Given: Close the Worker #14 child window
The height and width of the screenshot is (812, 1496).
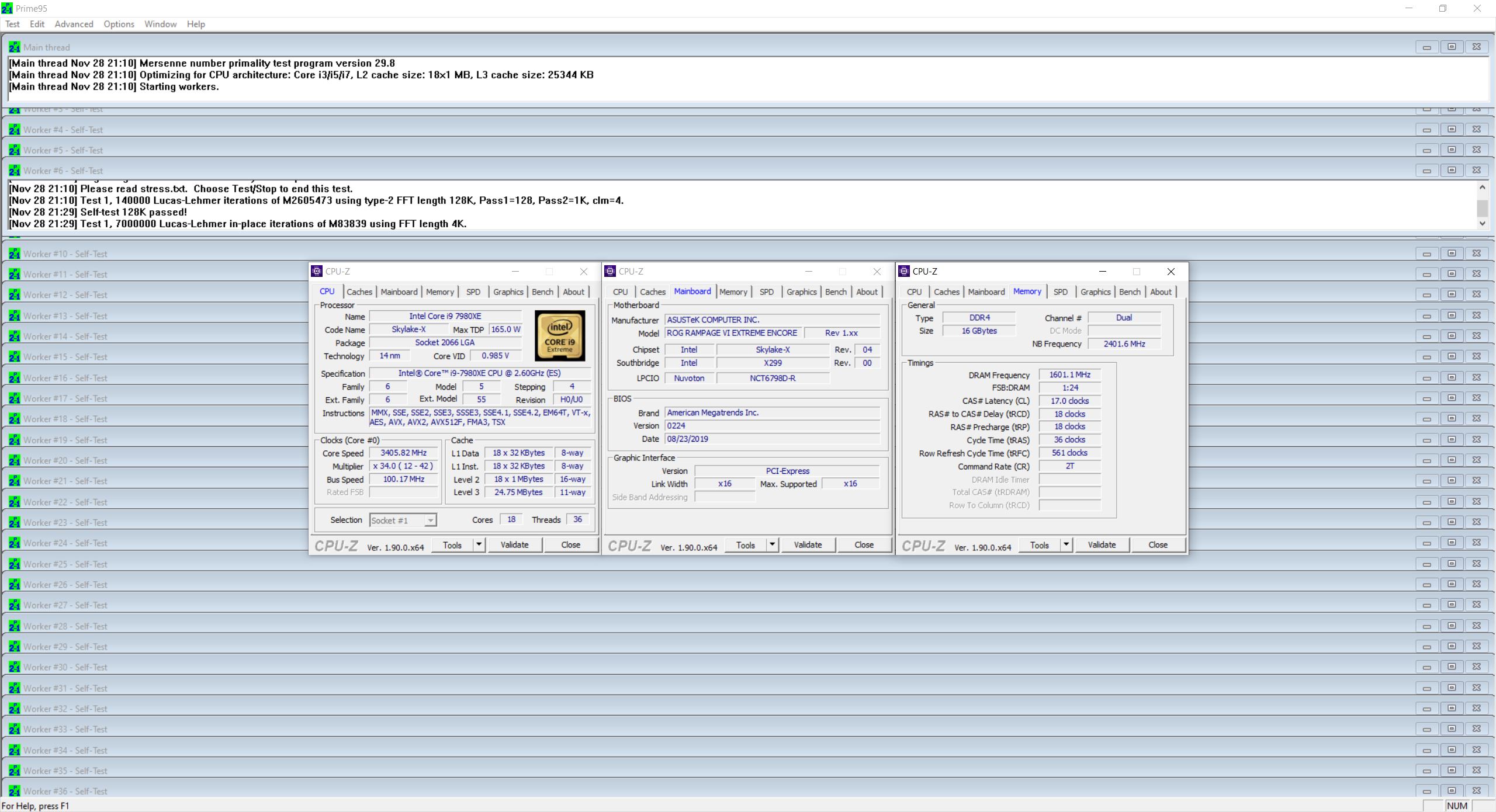Looking at the screenshot, I should coord(1477,336).
